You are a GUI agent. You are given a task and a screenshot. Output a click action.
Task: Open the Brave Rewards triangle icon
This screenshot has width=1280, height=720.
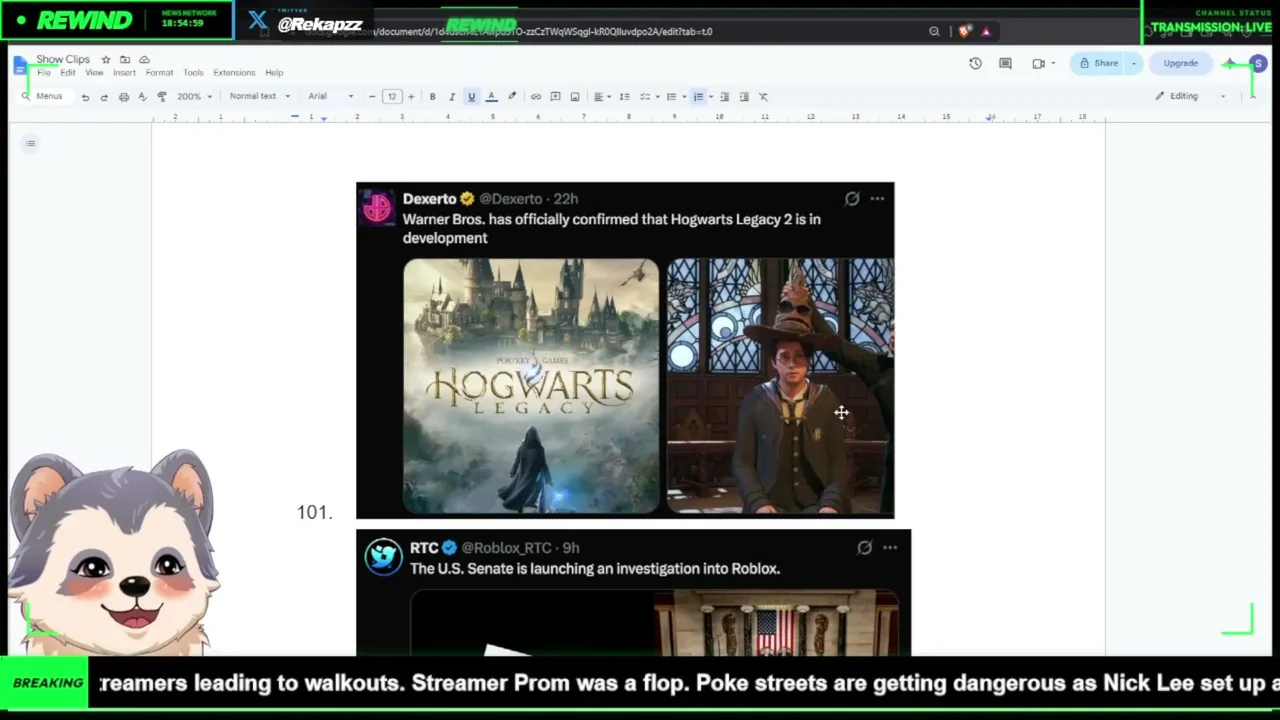click(x=986, y=32)
